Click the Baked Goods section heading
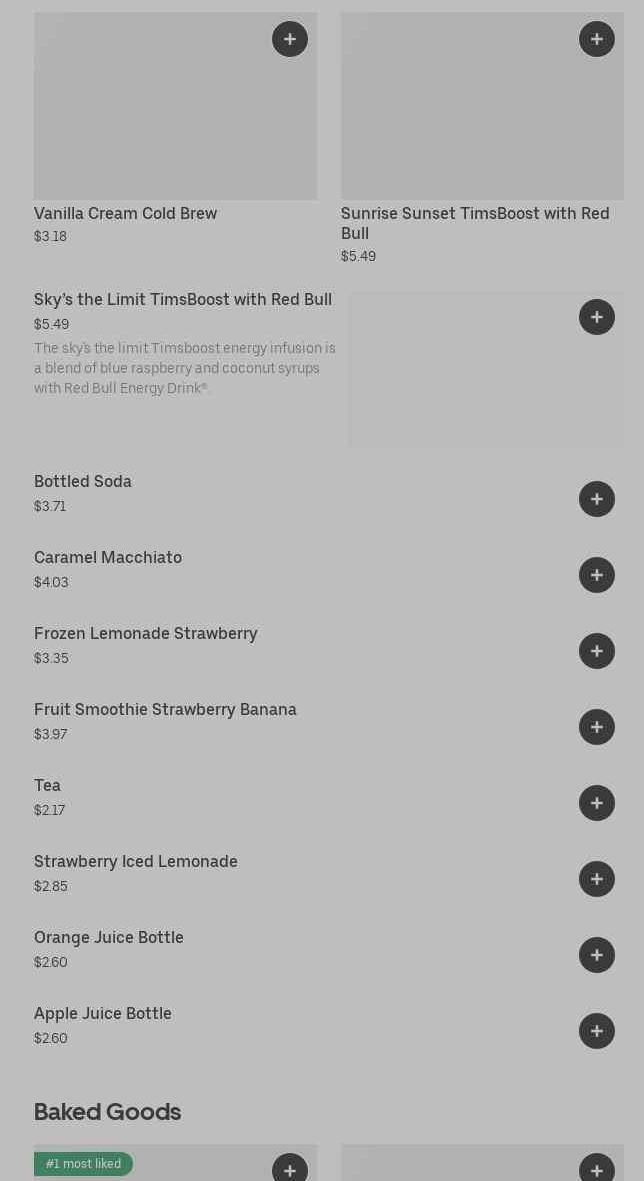This screenshot has width=644, height=1181. [x=107, y=1112]
